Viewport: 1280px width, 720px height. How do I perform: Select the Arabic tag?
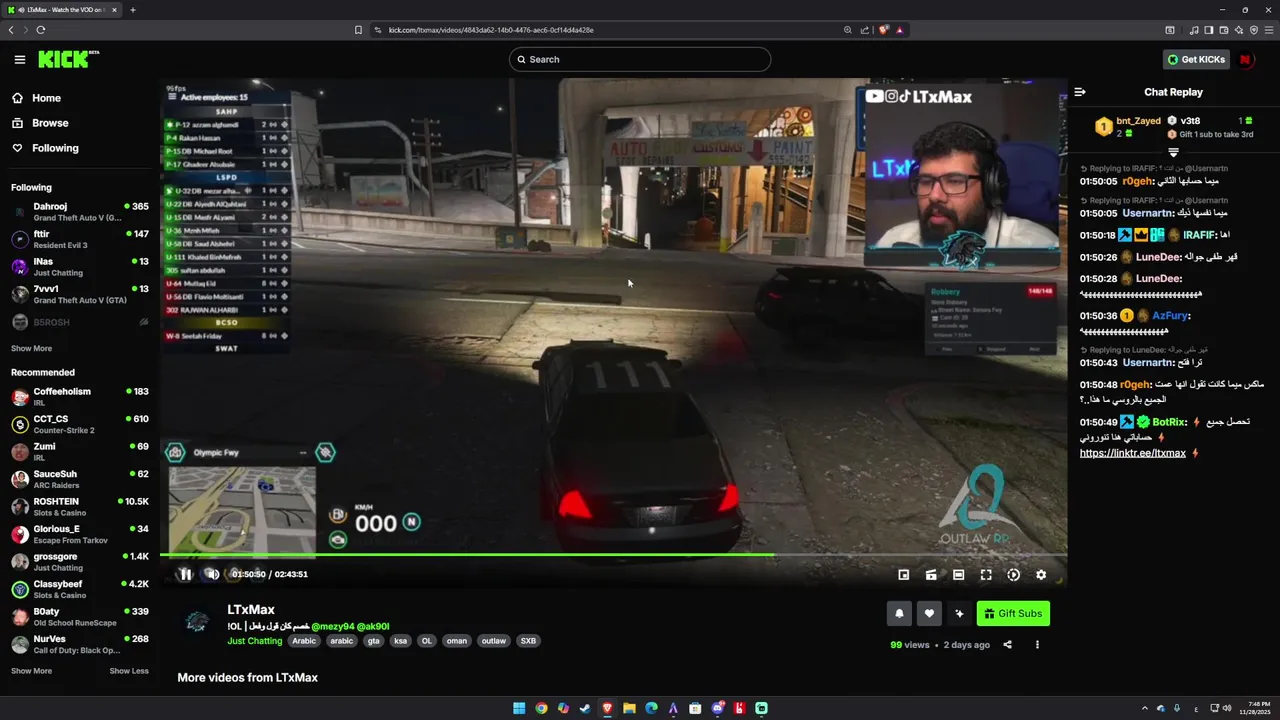[304, 641]
